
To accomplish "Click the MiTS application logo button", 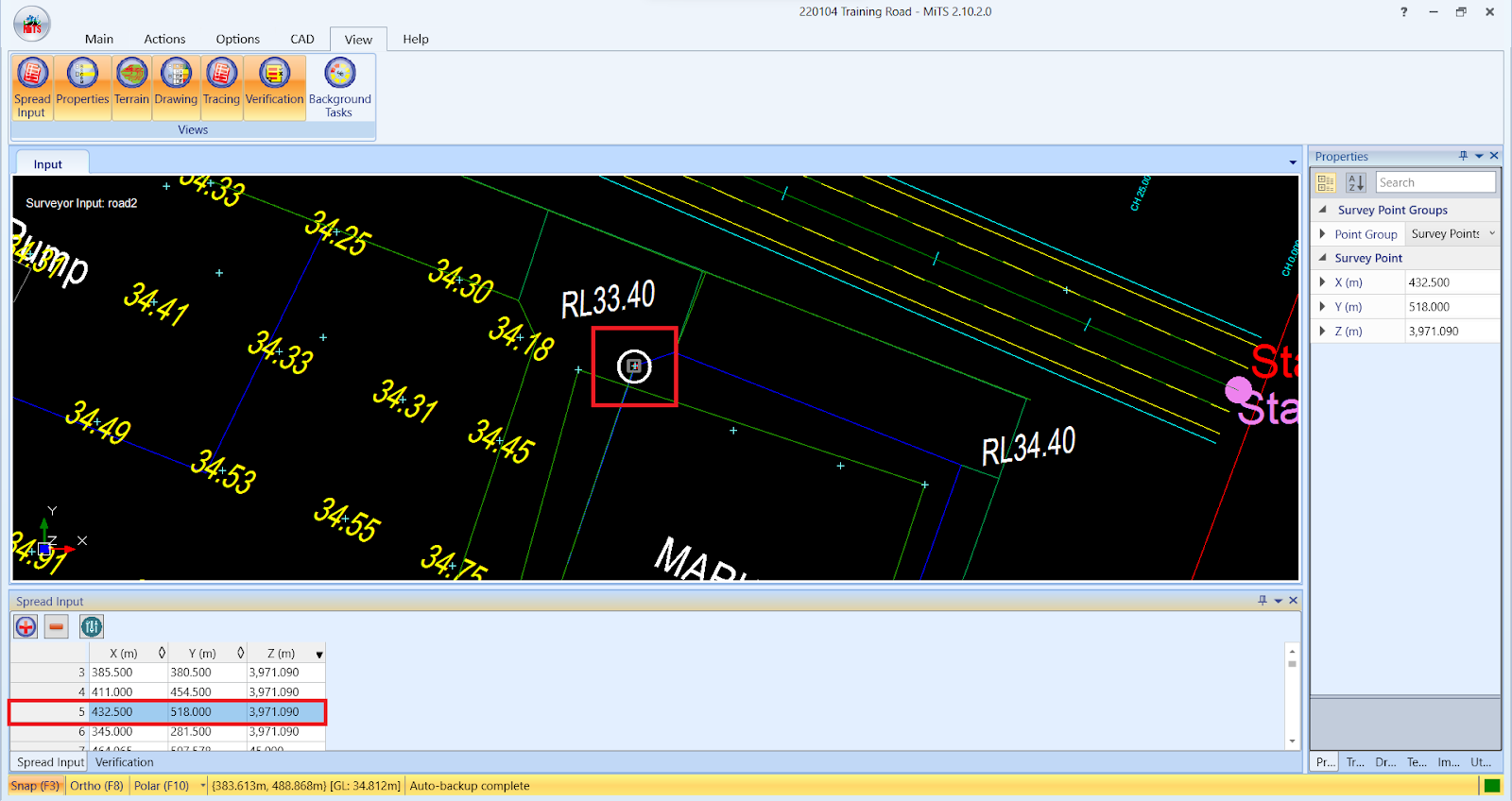I will (x=32, y=24).
